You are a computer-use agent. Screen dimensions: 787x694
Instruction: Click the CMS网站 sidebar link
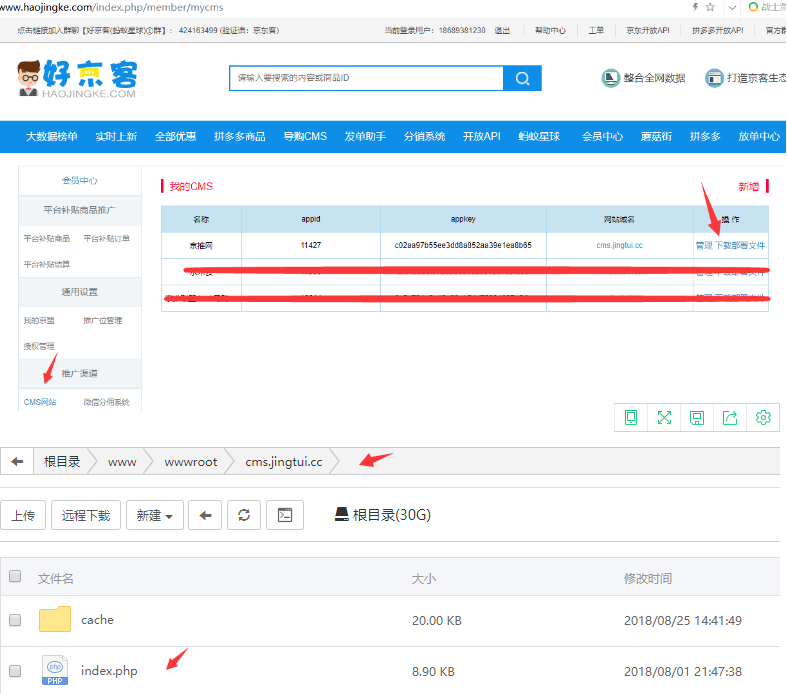tap(40, 402)
